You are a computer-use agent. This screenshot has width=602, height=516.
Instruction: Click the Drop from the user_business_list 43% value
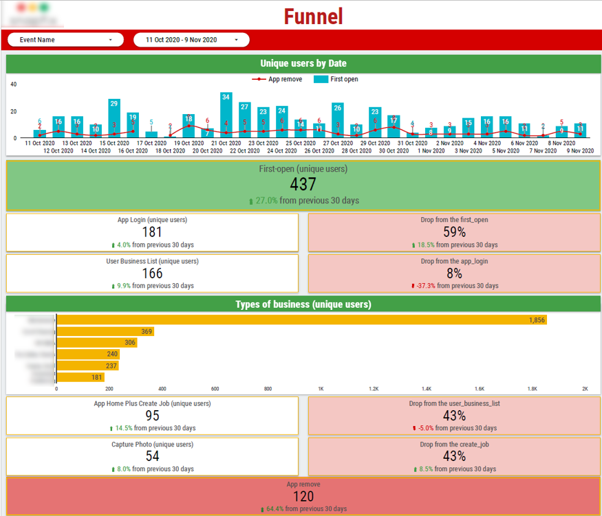click(x=454, y=415)
